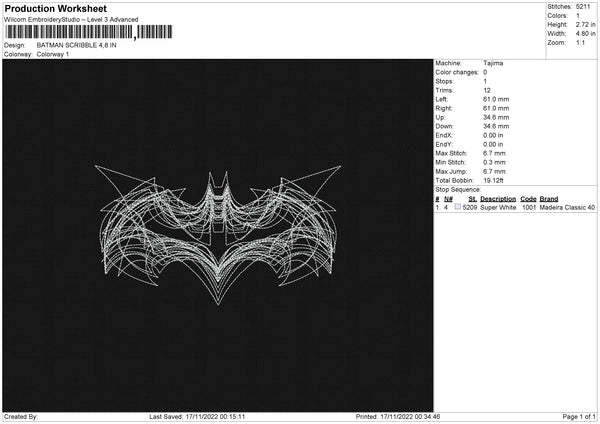This screenshot has width=600, height=424.
Task: Click the Min Stitch value 0.3 mm
Action: click(x=494, y=162)
